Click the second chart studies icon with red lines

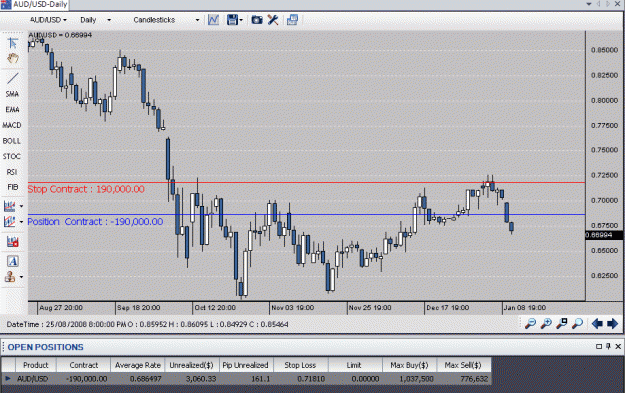coord(10,221)
